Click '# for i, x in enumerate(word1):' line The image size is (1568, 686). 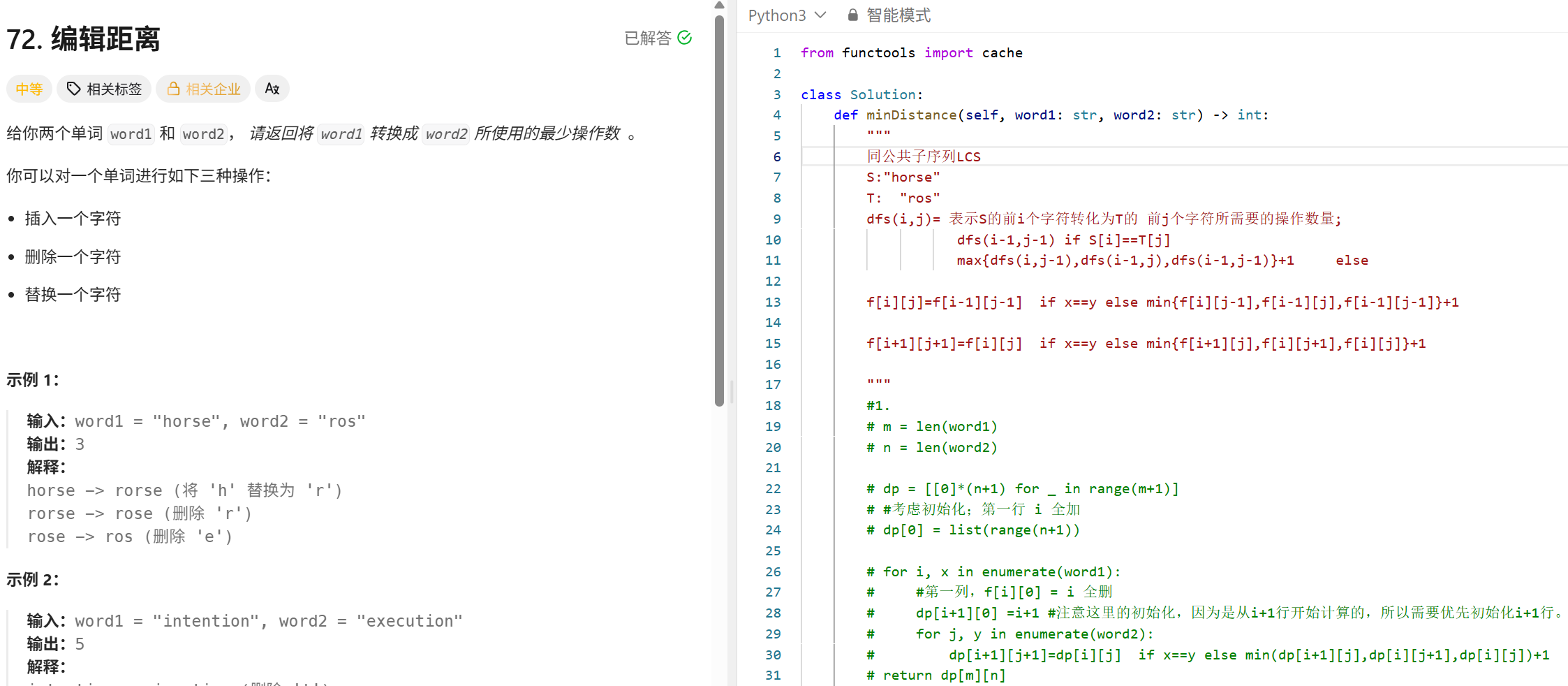pos(993,572)
